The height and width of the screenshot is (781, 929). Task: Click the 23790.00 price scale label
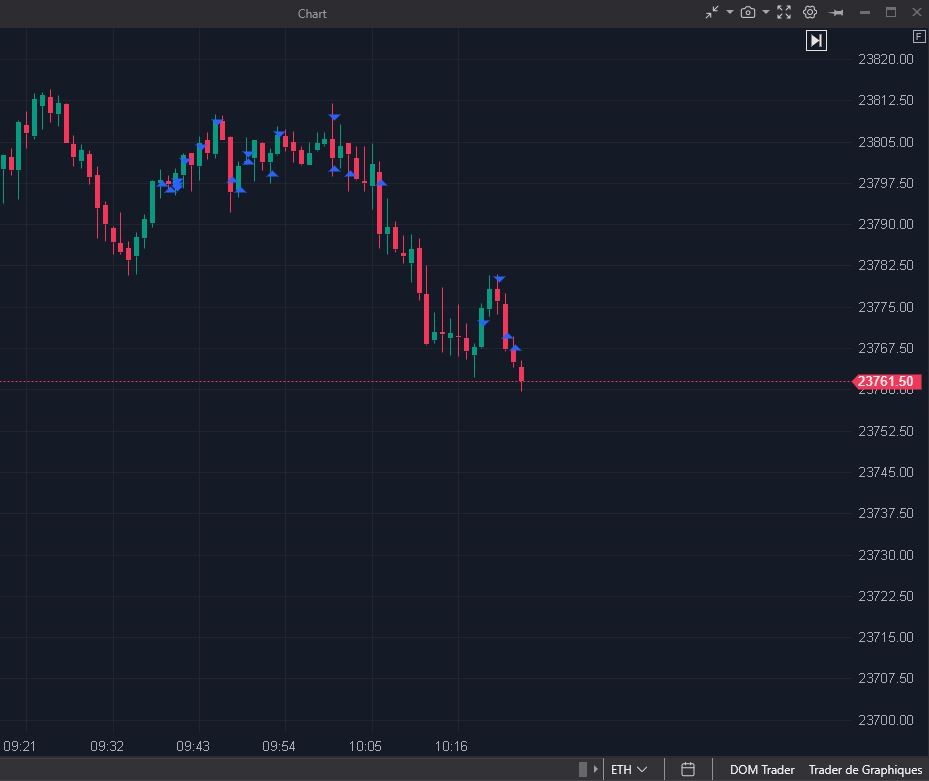[886, 225]
